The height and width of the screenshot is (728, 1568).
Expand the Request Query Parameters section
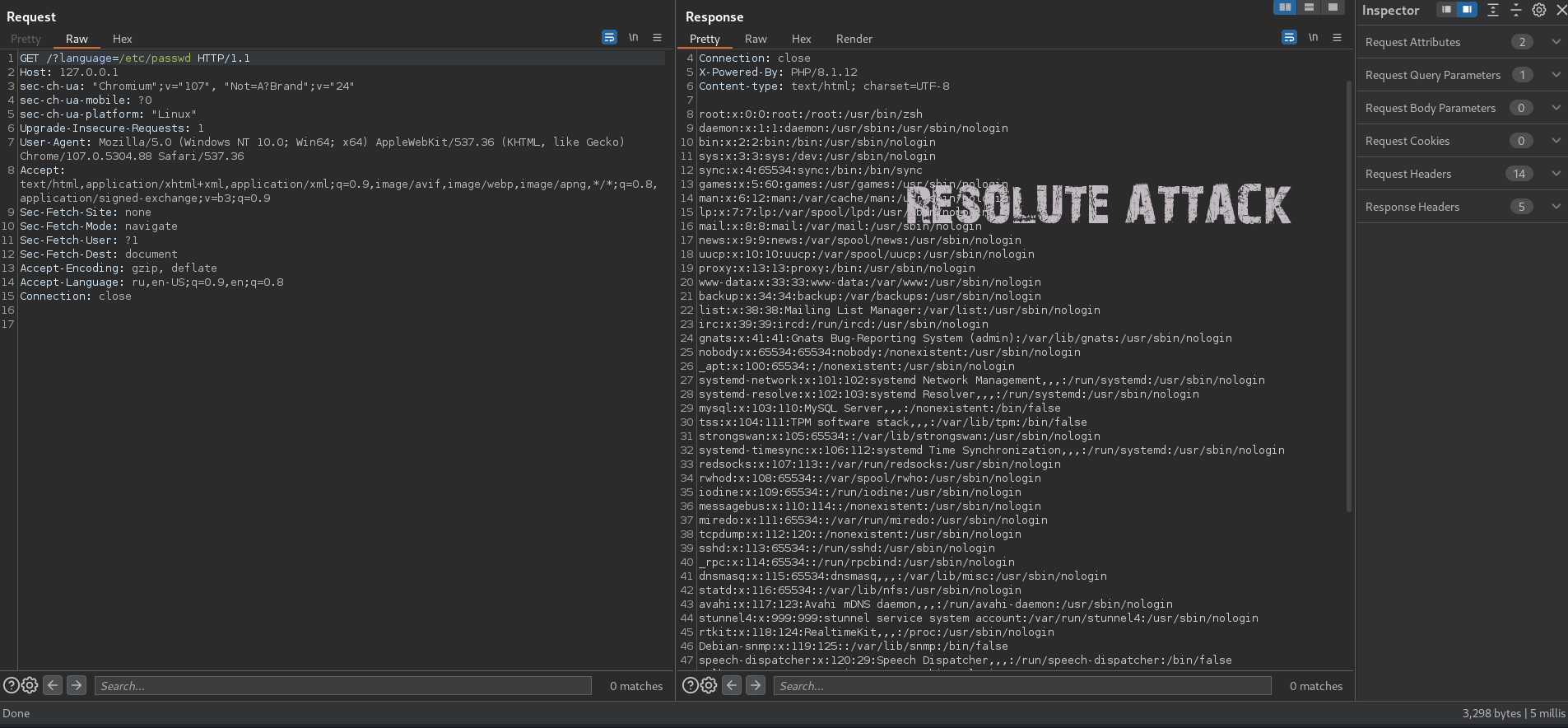click(1462, 75)
